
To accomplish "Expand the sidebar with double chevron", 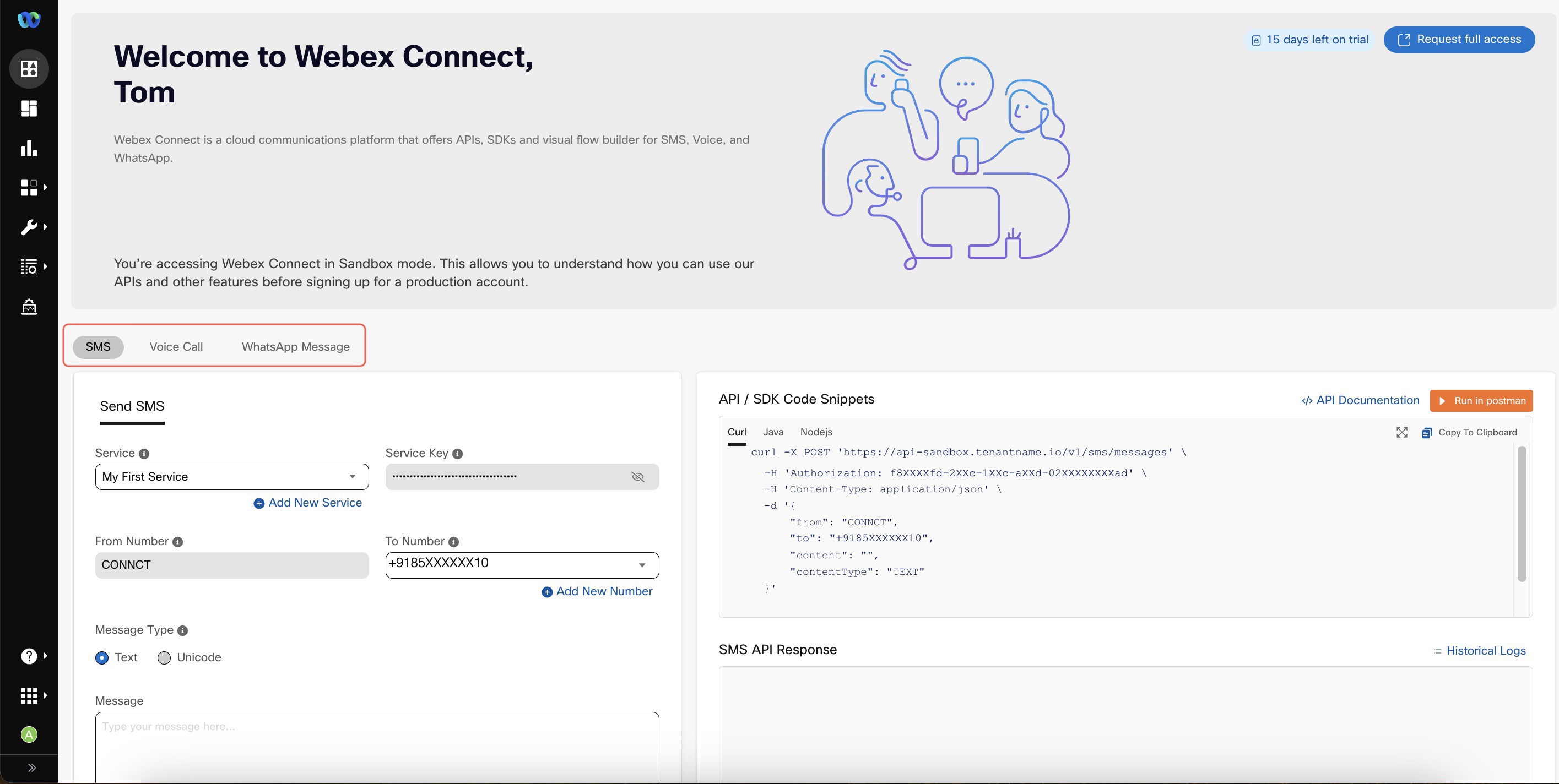I will pyautogui.click(x=31, y=767).
